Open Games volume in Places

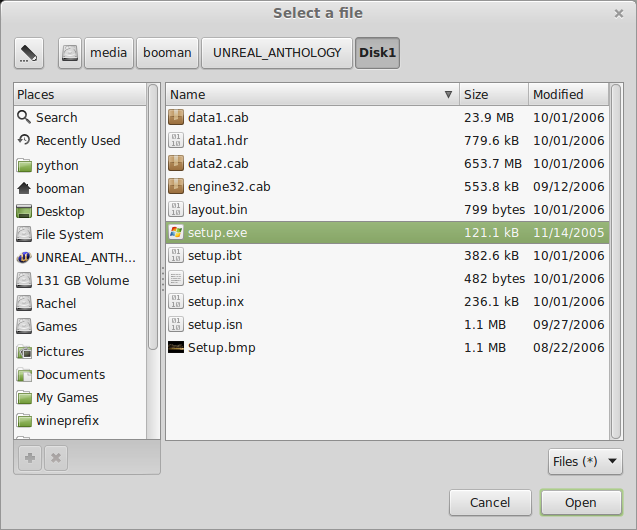coord(80,327)
